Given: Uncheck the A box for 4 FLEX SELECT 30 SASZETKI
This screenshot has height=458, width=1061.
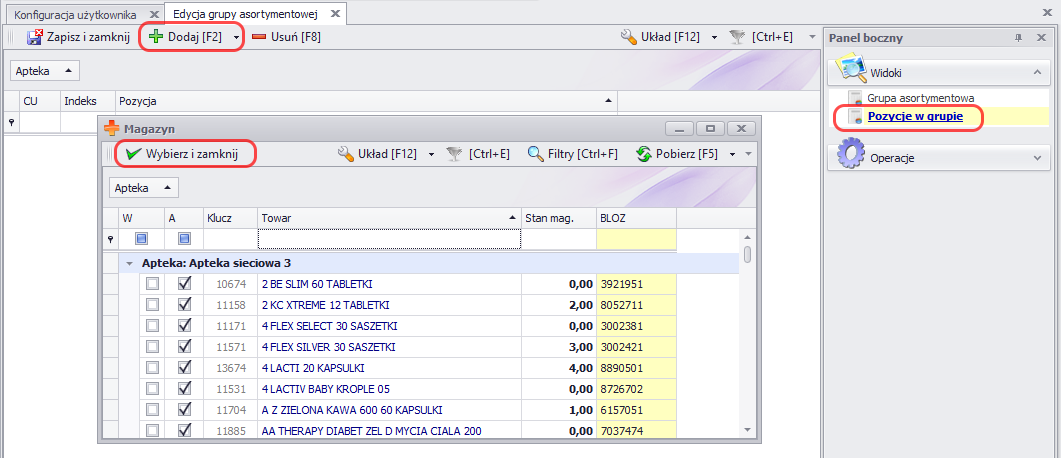Looking at the screenshot, I should click(184, 326).
